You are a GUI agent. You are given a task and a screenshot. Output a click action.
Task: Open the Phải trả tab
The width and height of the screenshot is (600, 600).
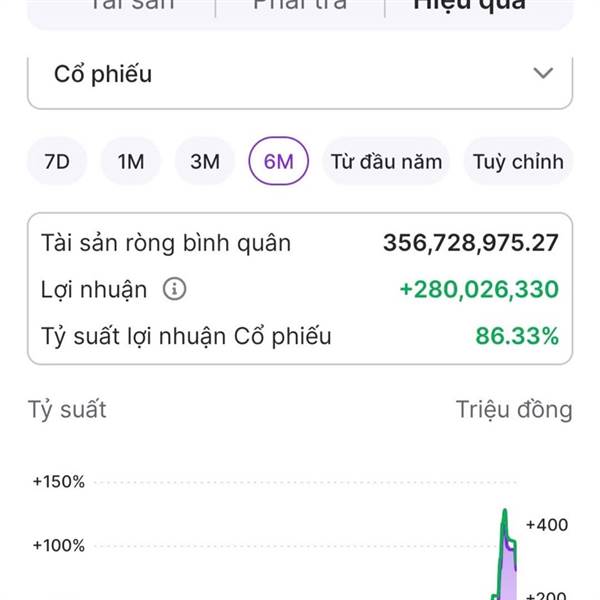click(x=300, y=6)
